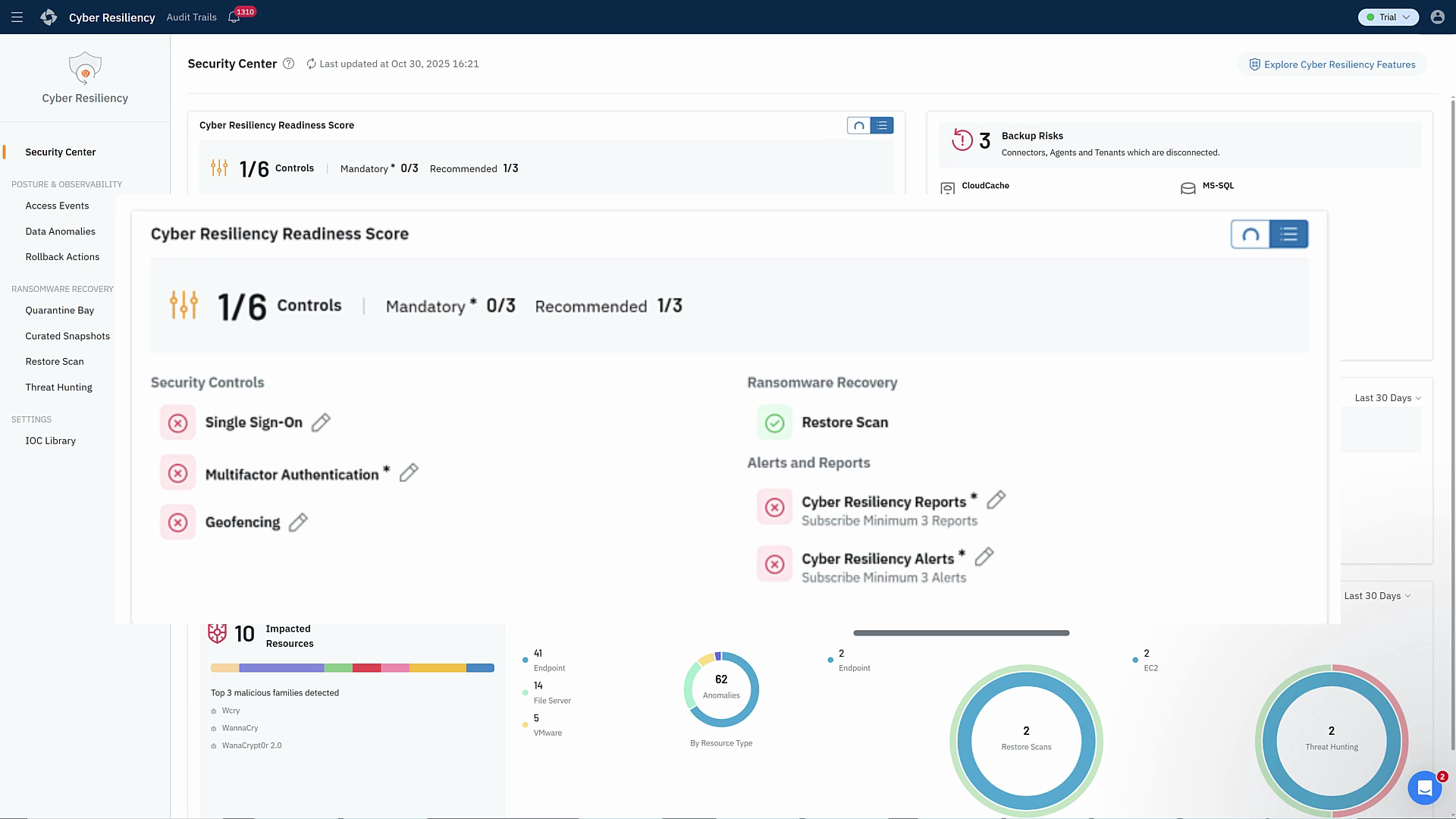Screen dimensions: 1456x819
Task: Click the Geofencing edit pencil
Action: click(x=298, y=522)
